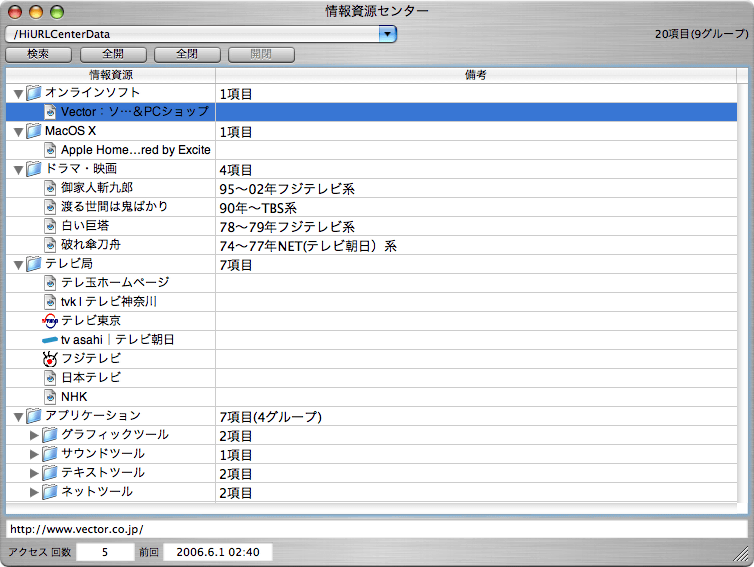The width and height of the screenshot is (754, 567).
Task: Click the URL field showing vector.co.jp
Action: 377,529
